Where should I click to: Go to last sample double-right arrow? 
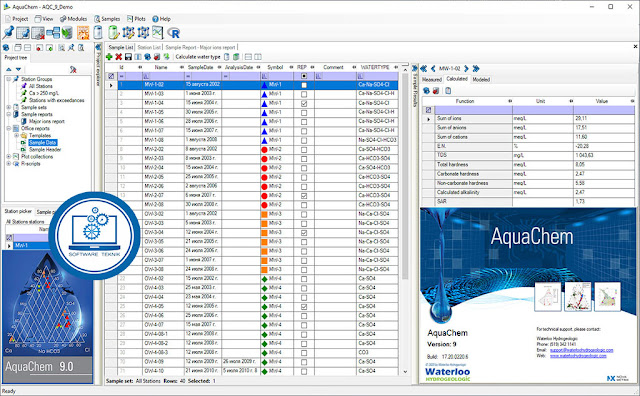[x=476, y=69]
